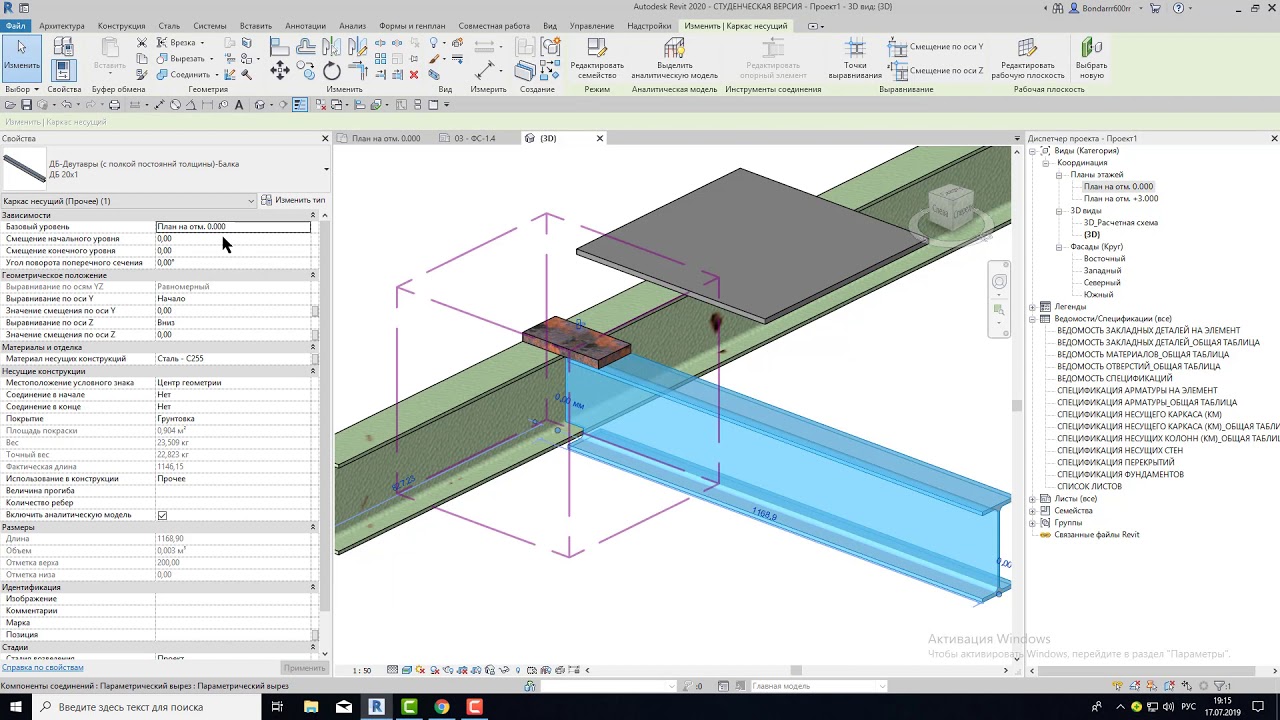Open Справка по свойствам help link
Screen dimensions: 1280x720
42,667
